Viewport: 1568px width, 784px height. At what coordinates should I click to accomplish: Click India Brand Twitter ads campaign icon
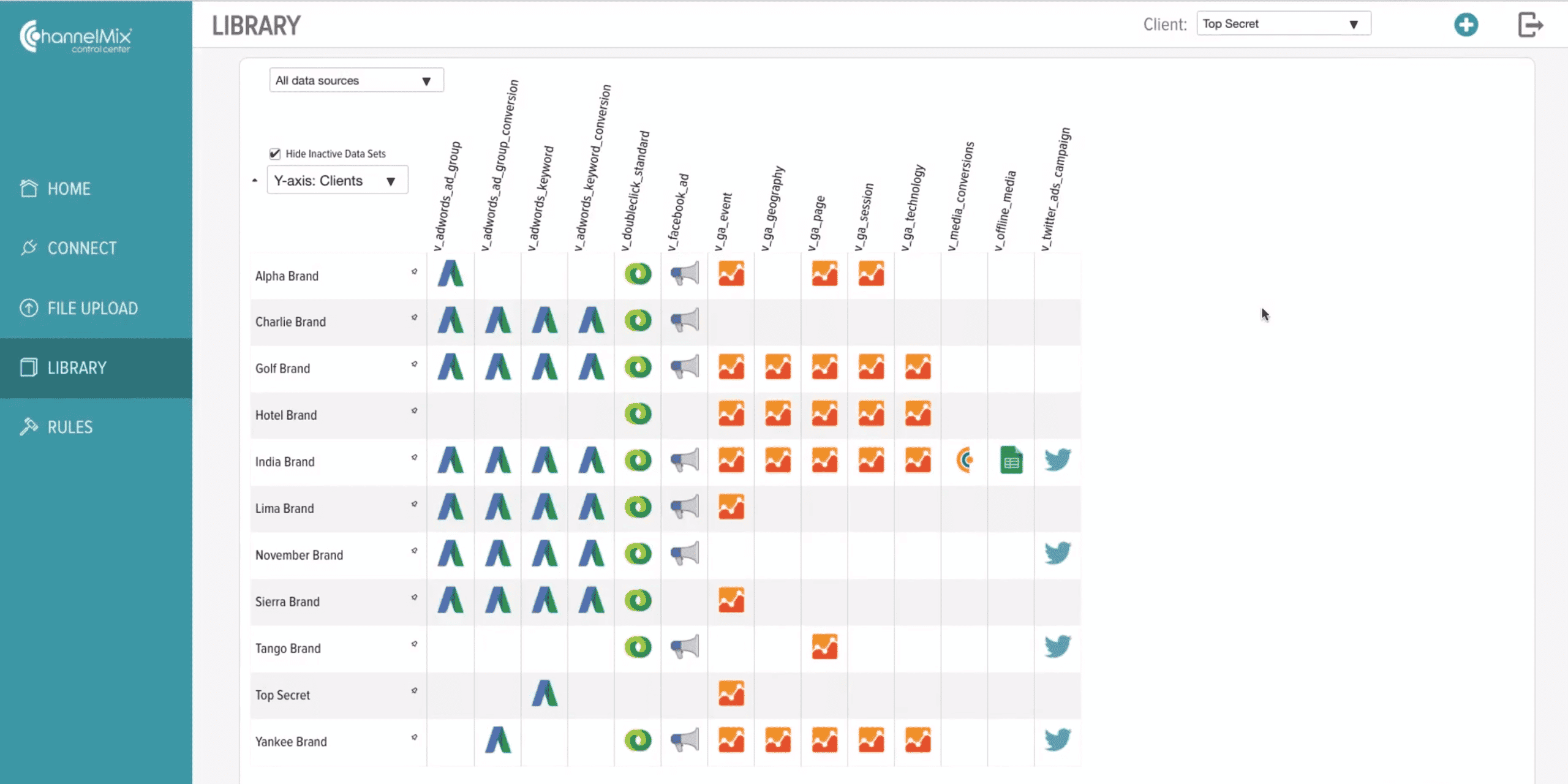tap(1058, 460)
